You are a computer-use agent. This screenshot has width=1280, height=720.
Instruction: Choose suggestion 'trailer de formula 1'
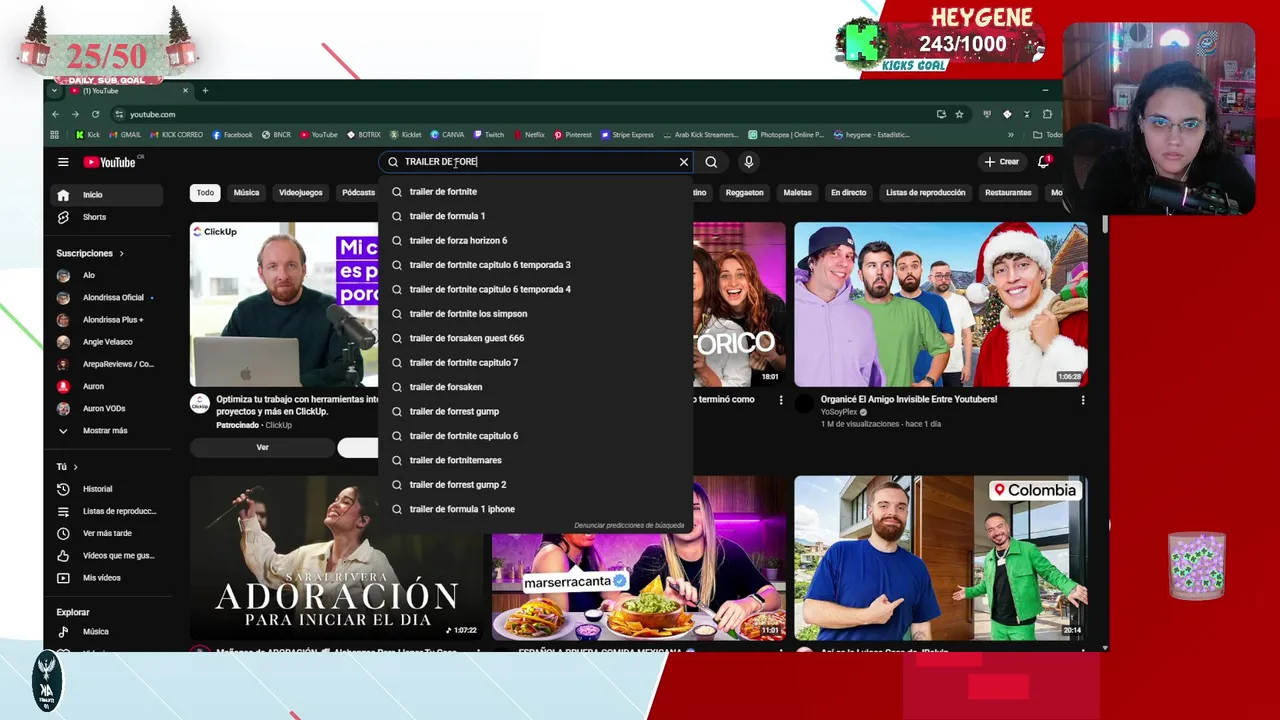click(536, 216)
